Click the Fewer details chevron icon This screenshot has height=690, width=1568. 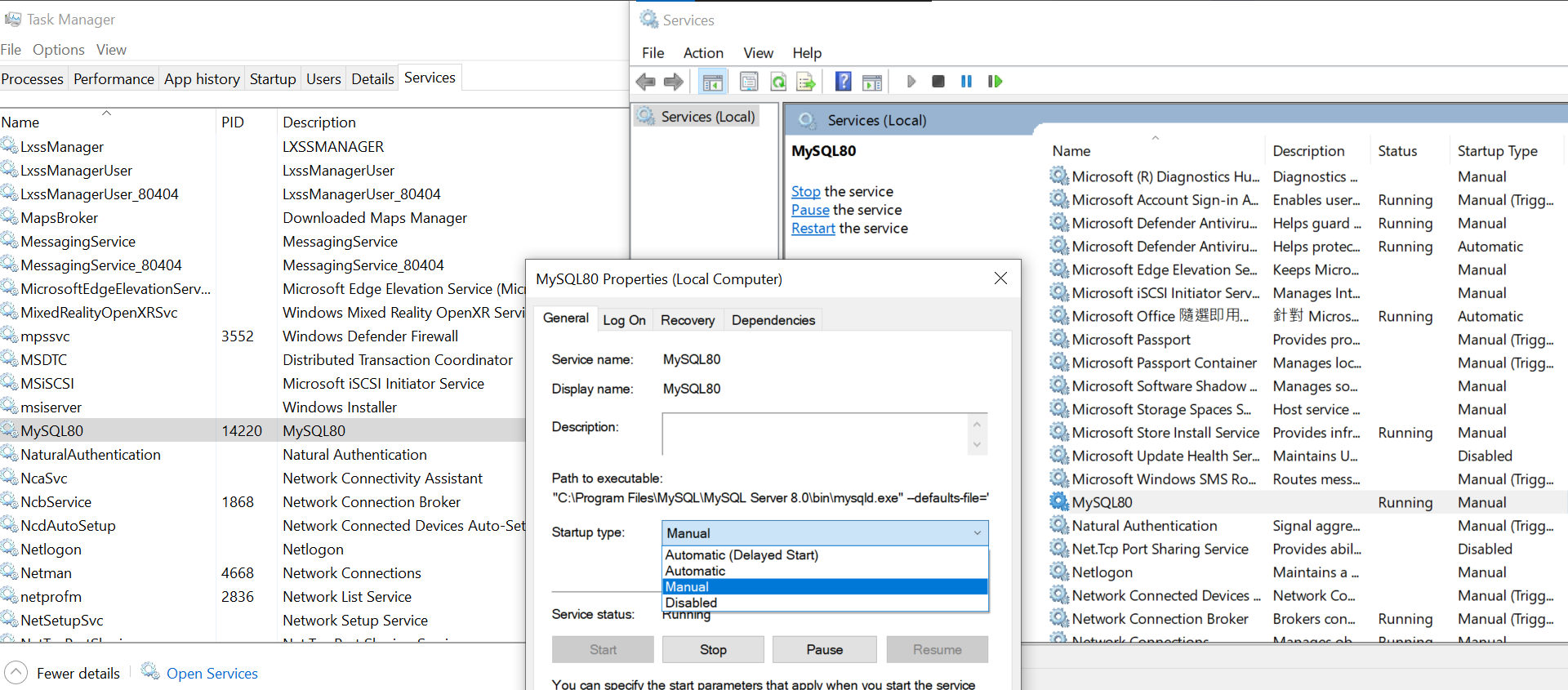pyautogui.click(x=16, y=673)
